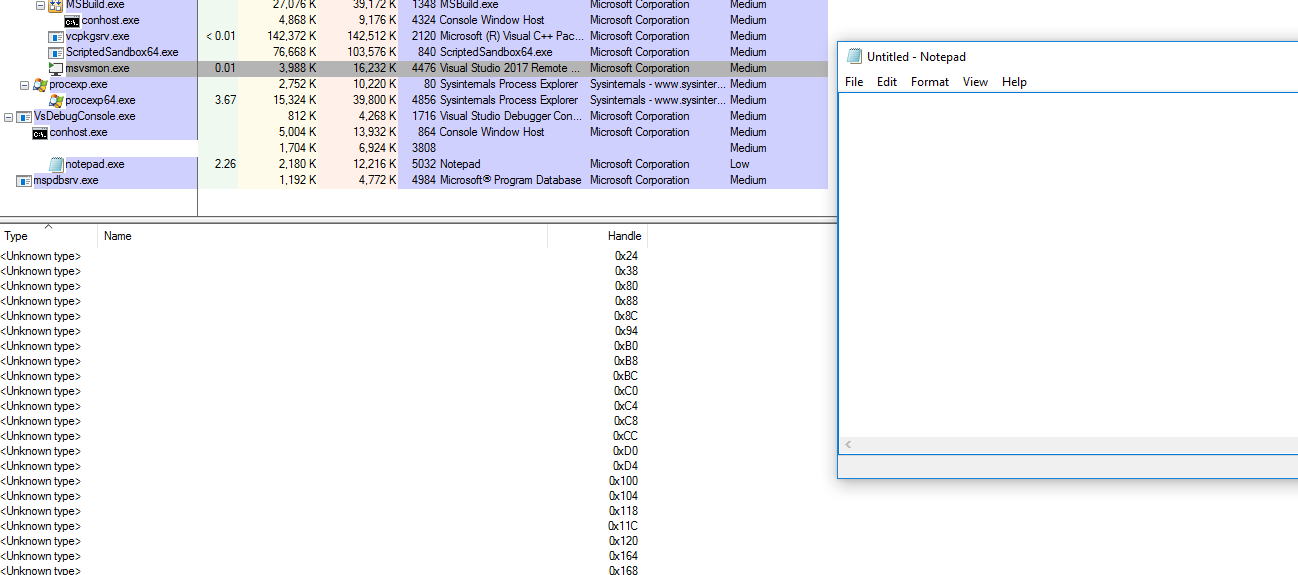Click the Notepad horizontal scrollbar left arrow
The image size is (1298, 575).
(848, 445)
